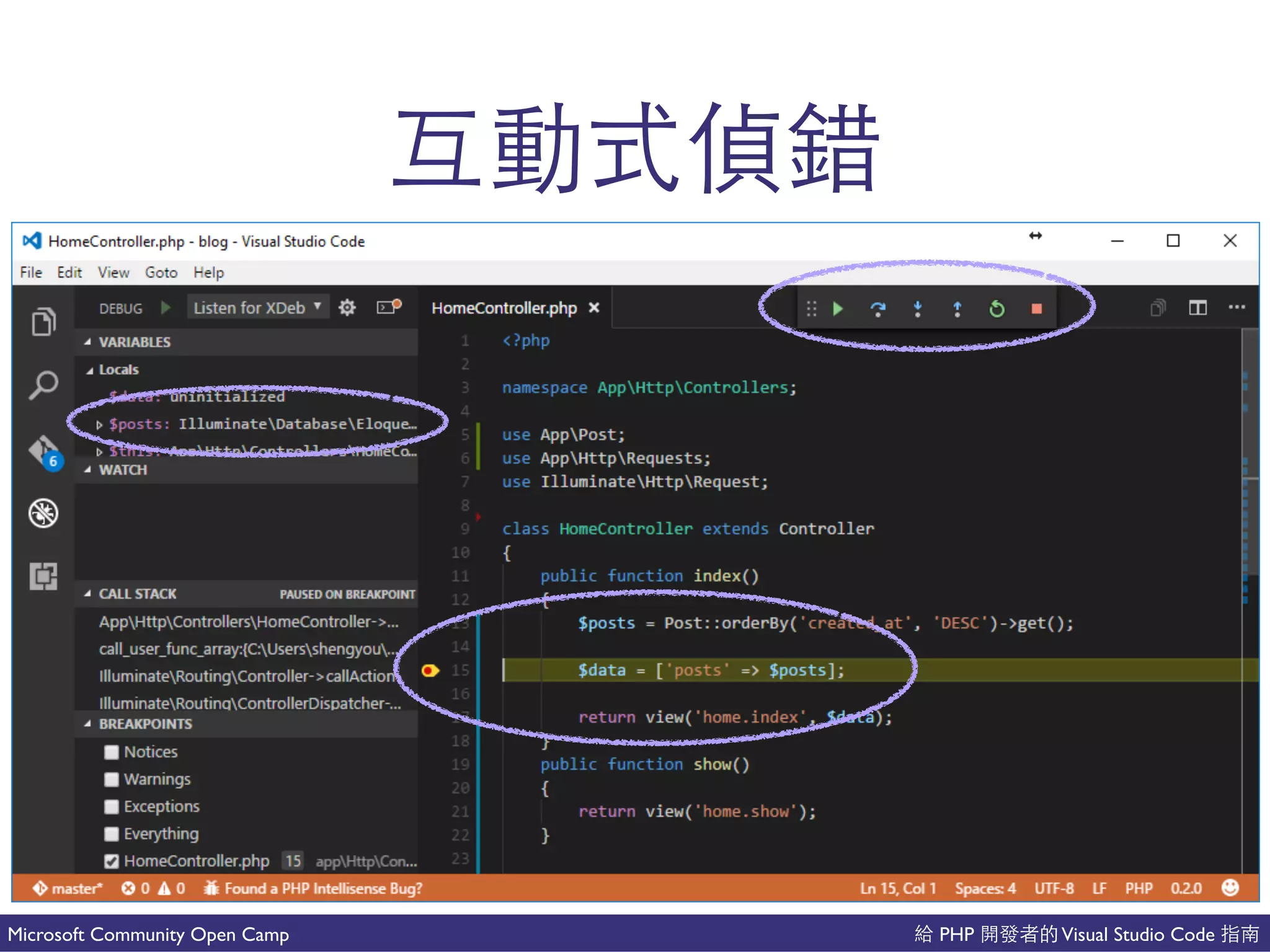Stop debugging red square button
The width and height of the screenshot is (1270, 952).
[1037, 309]
